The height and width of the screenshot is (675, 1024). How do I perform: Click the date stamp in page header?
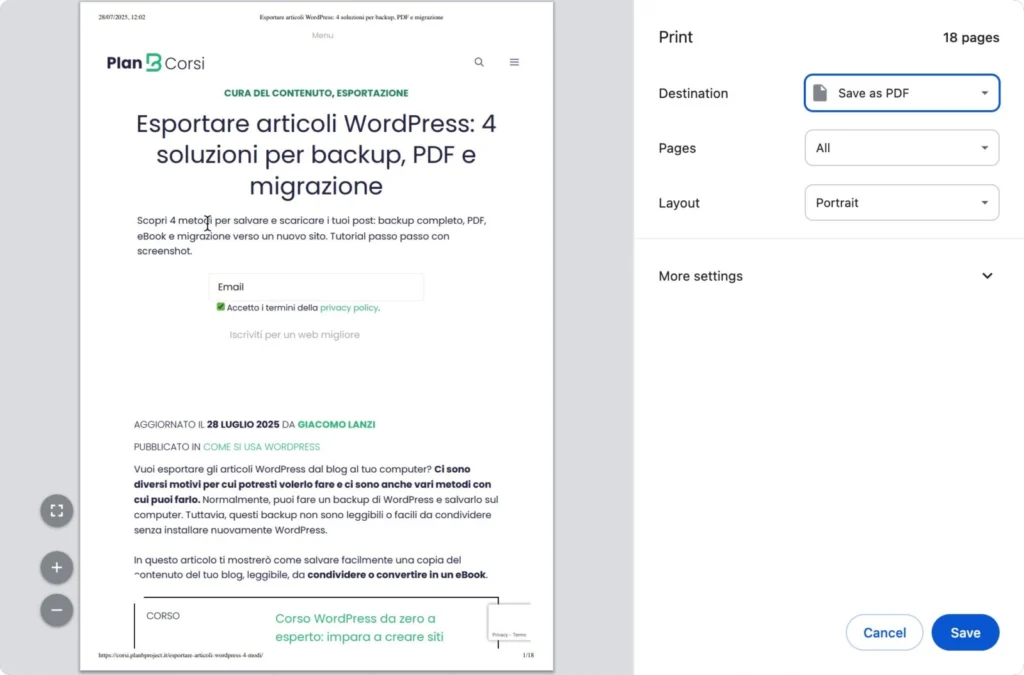click(x=122, y=17)
